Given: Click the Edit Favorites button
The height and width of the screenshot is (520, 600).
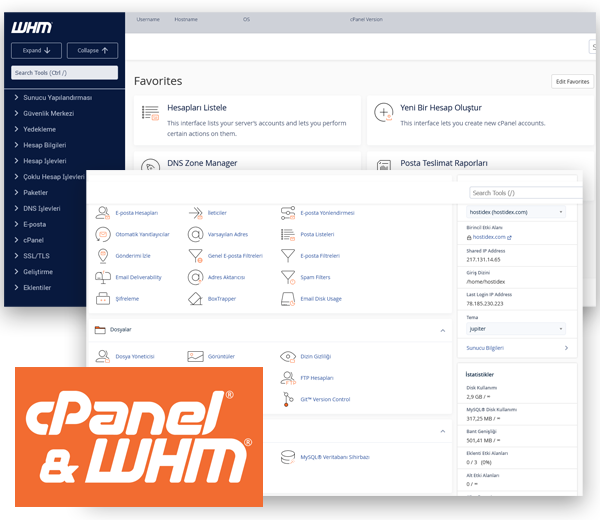Looking at the screenshot, I should [x=571, y=81].
